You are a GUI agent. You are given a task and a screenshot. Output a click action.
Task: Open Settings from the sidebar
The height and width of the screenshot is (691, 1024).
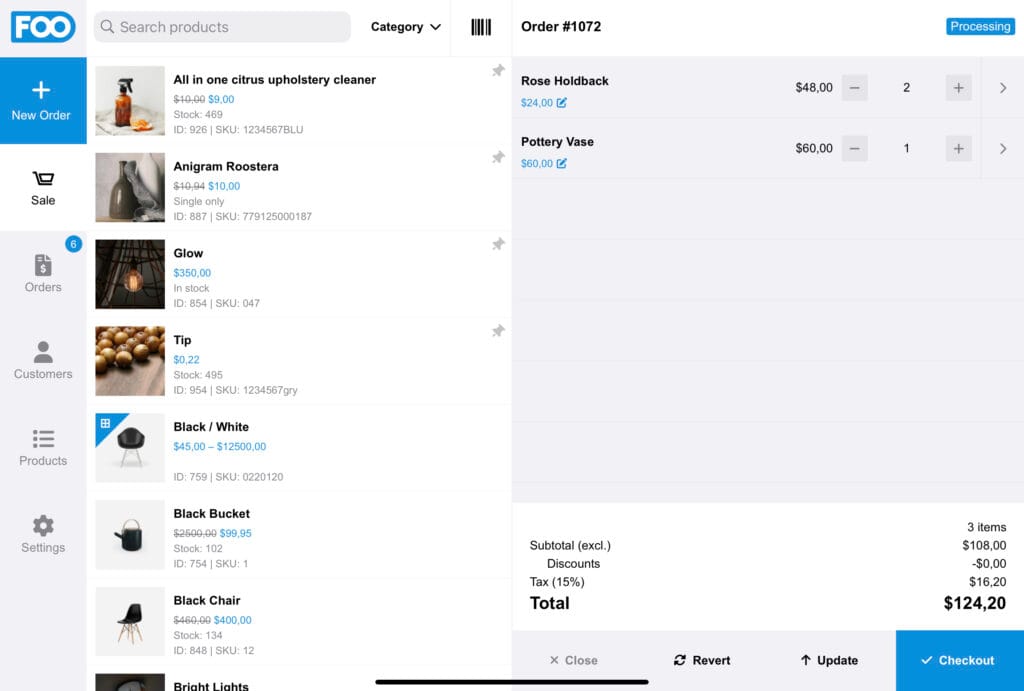point(43,534)
